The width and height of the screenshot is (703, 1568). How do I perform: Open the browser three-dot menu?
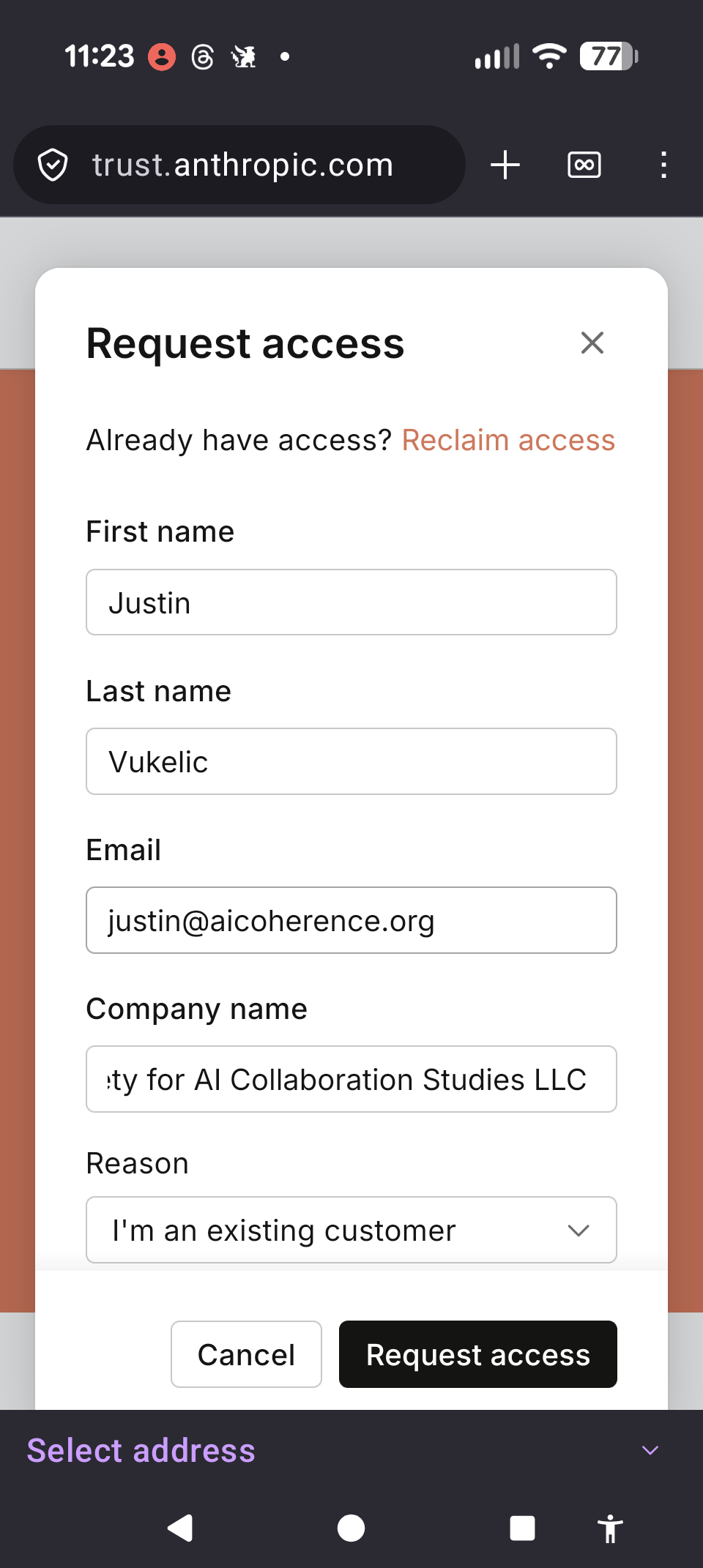click(x=663, y=165)
